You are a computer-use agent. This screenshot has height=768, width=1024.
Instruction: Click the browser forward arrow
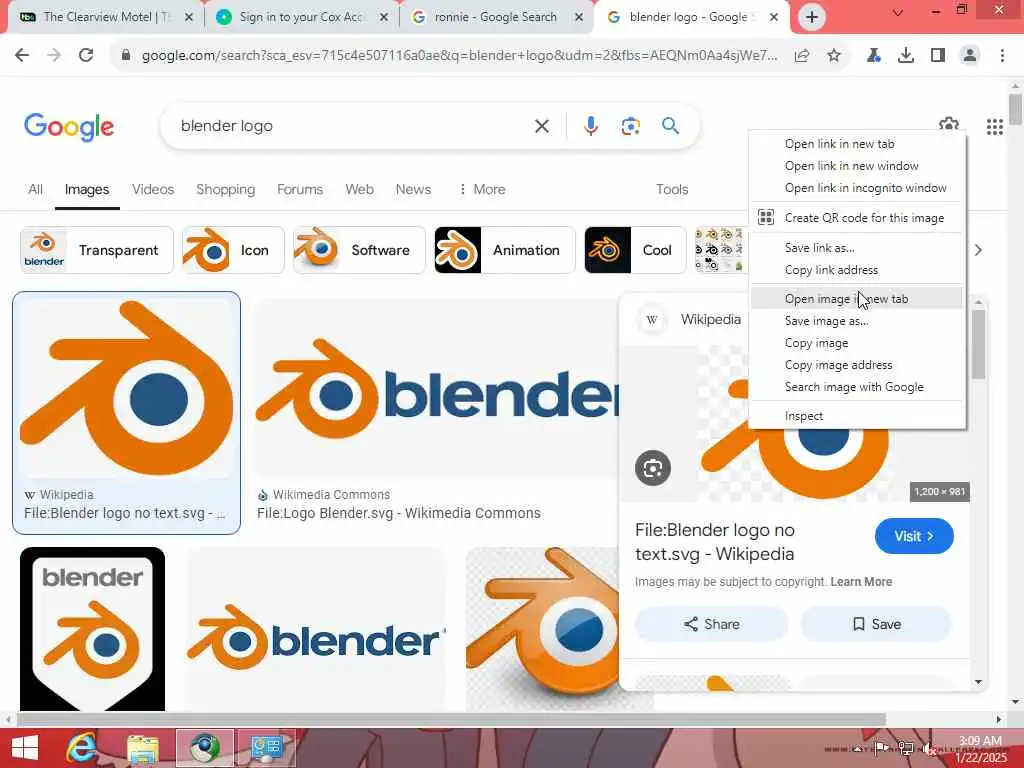pos(54,56)
